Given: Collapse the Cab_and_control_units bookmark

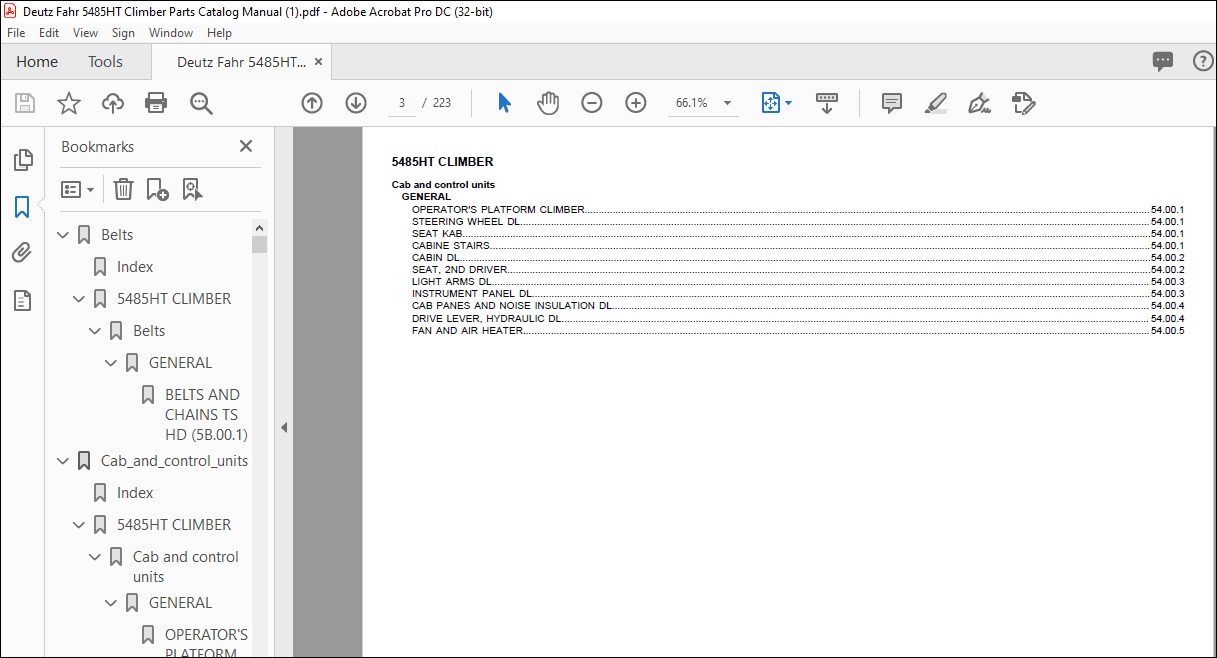Looking at the screenshot, I should point(64,461).
